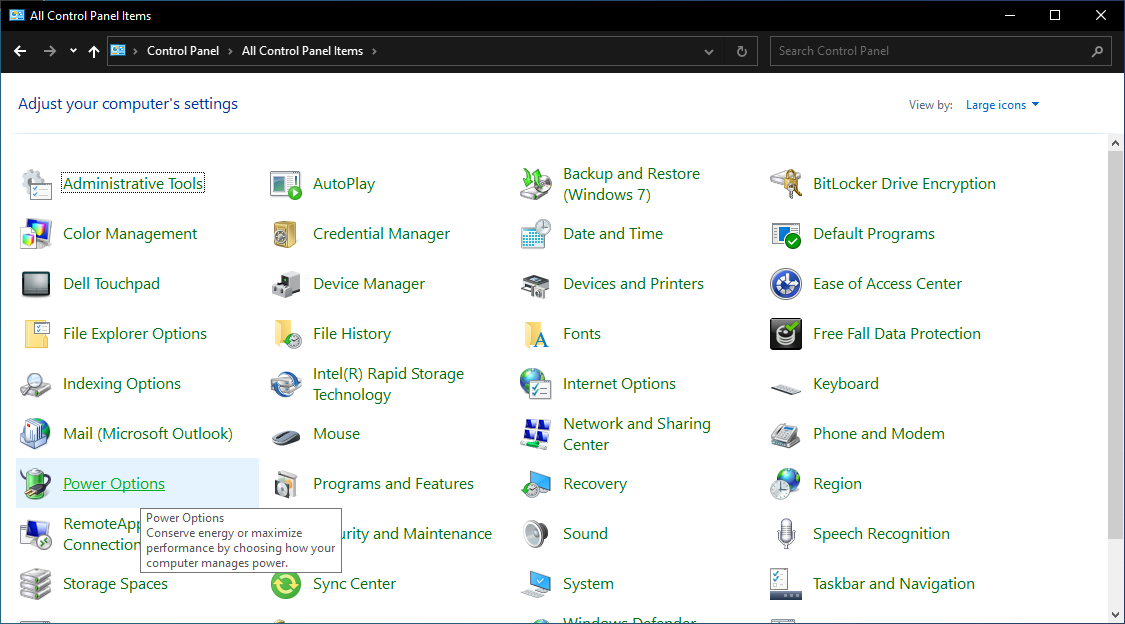Click the Sound speaker icon

tap(536, 534)
